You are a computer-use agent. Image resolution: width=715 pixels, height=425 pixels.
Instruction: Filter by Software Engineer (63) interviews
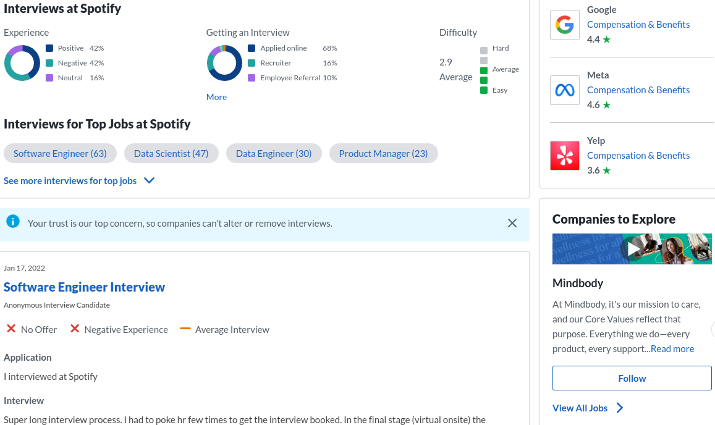[60, 154]
